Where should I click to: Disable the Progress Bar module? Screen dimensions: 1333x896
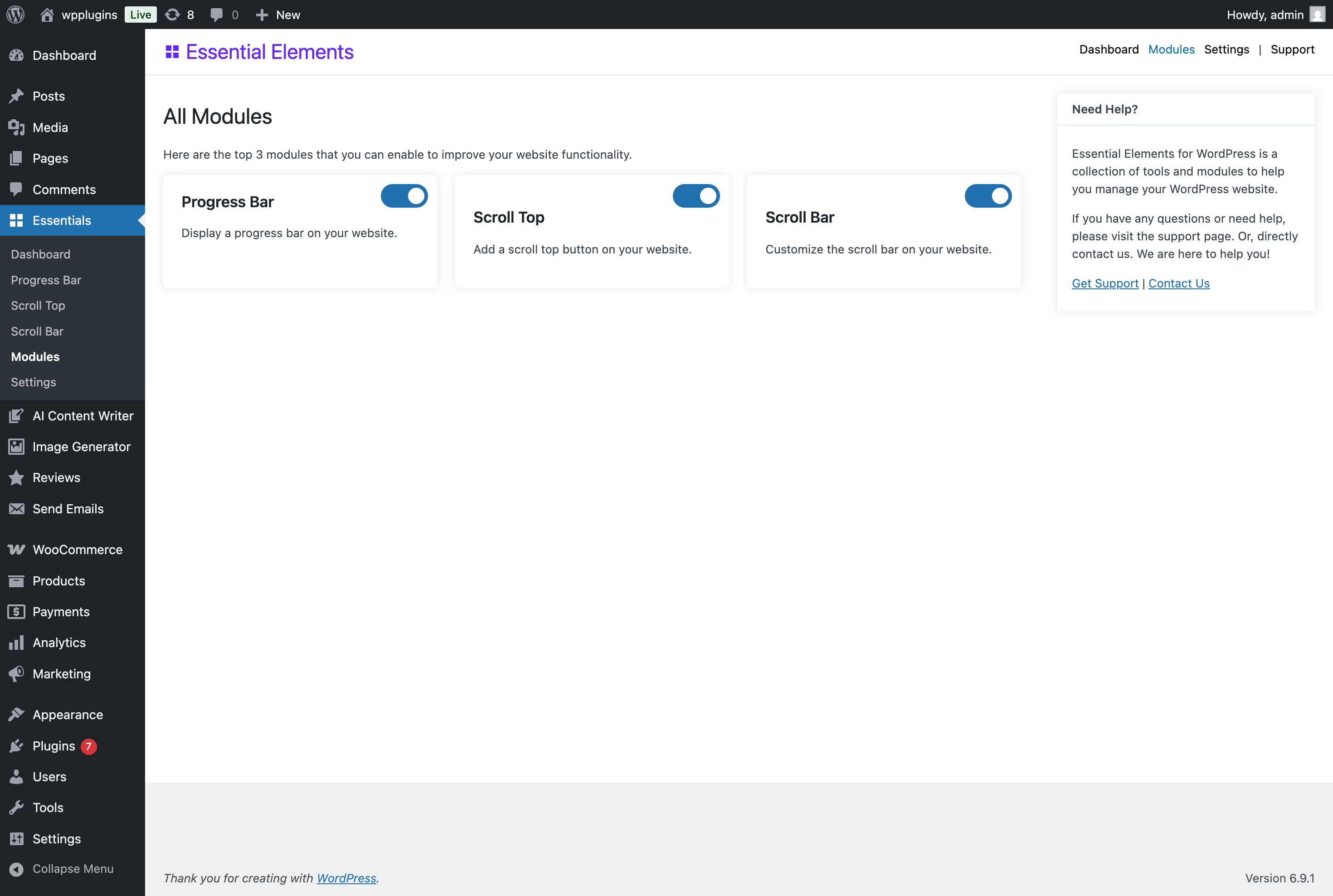(x=404, y=195)
